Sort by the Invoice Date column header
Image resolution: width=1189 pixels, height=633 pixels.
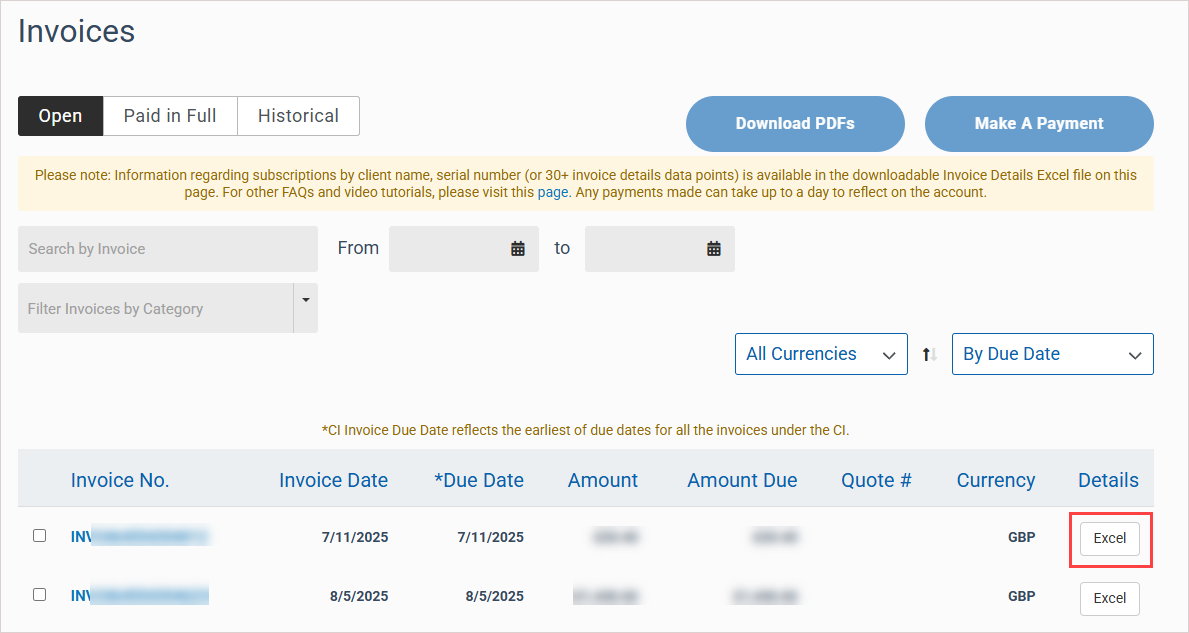333,480
